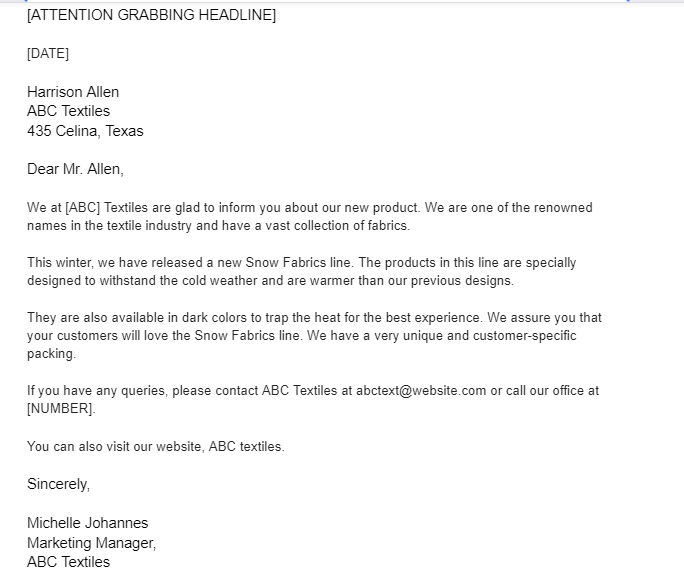Click 'ABC textiles' in the website sentence
The height and width of the screenshot is (572, 684).
246,447
